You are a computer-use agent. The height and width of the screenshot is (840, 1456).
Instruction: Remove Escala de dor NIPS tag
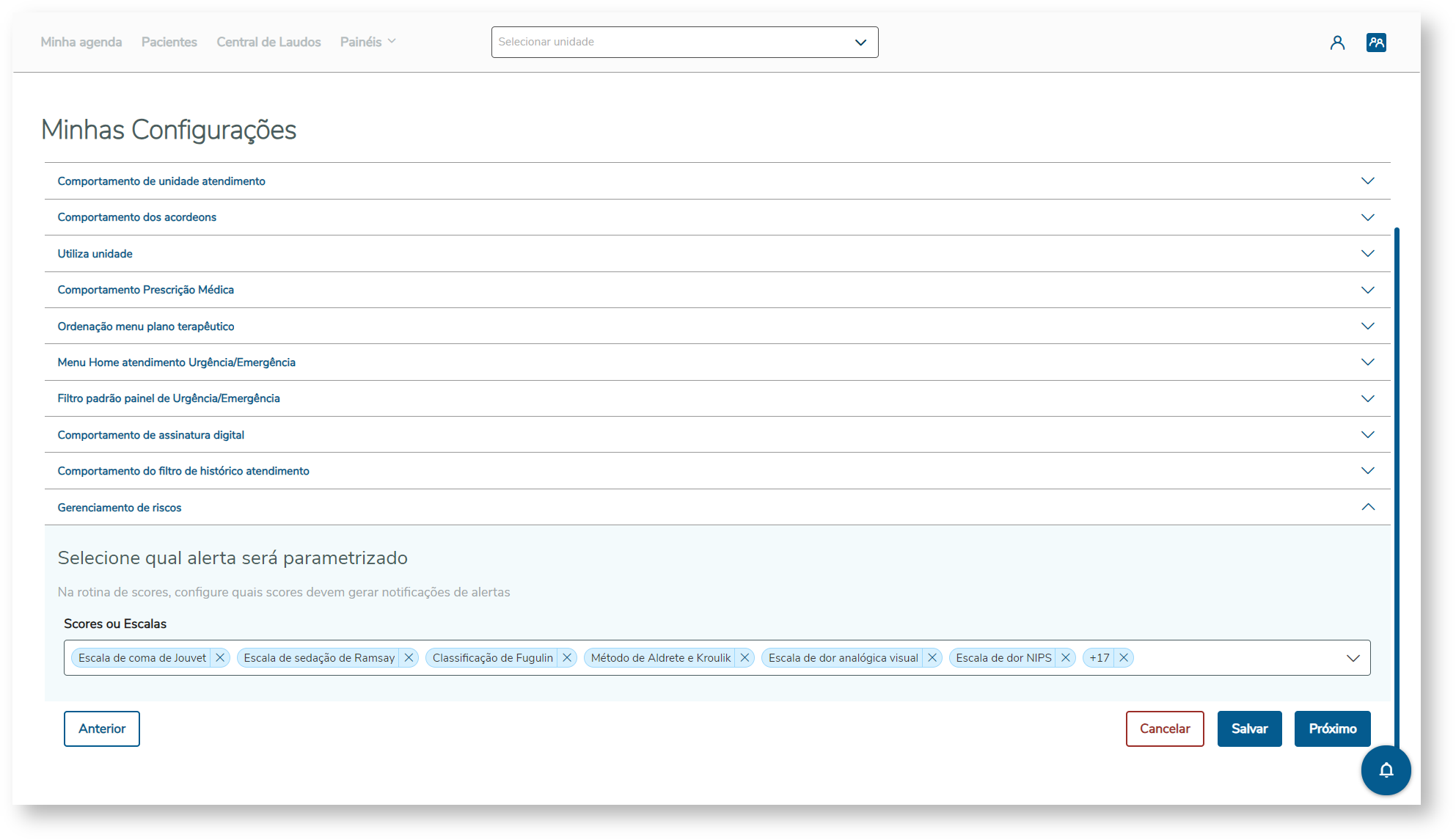[x=1066, y=657]
